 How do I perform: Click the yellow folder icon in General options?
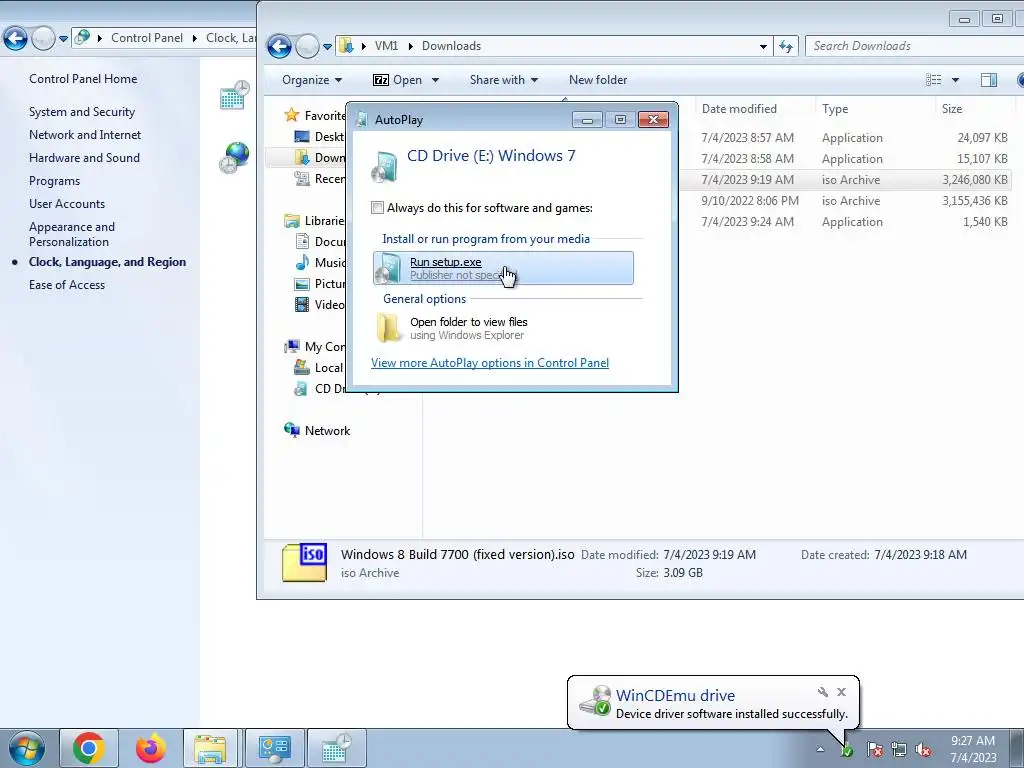click(x=389, y=328)
